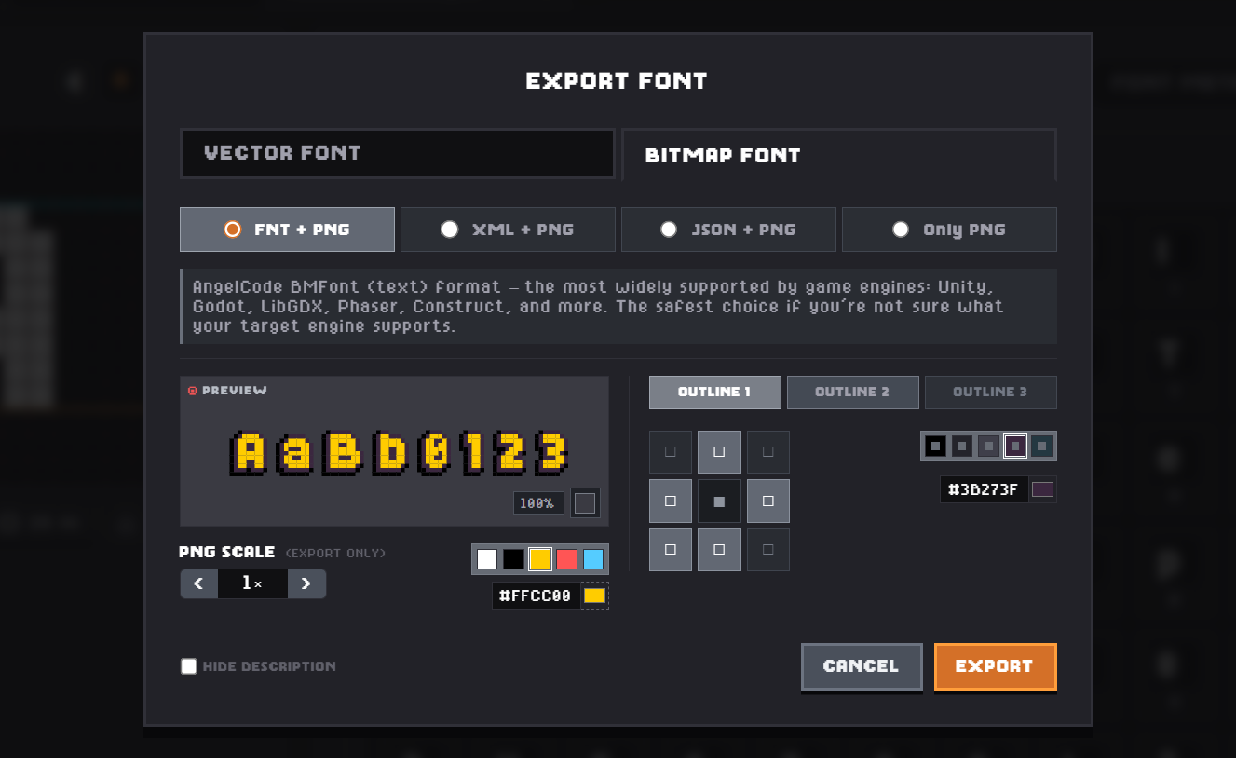Pick the yellow font color swatch

click(540, 560)
